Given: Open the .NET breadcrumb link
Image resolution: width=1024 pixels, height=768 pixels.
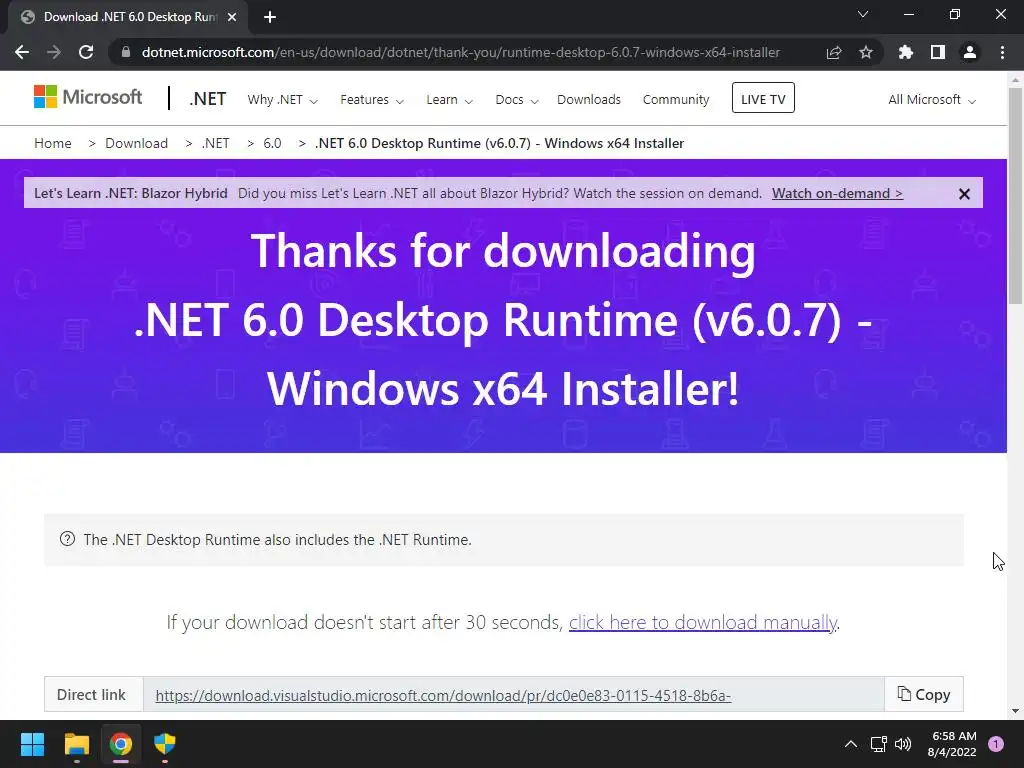Looking at the screenshot, I should point(216,143).
